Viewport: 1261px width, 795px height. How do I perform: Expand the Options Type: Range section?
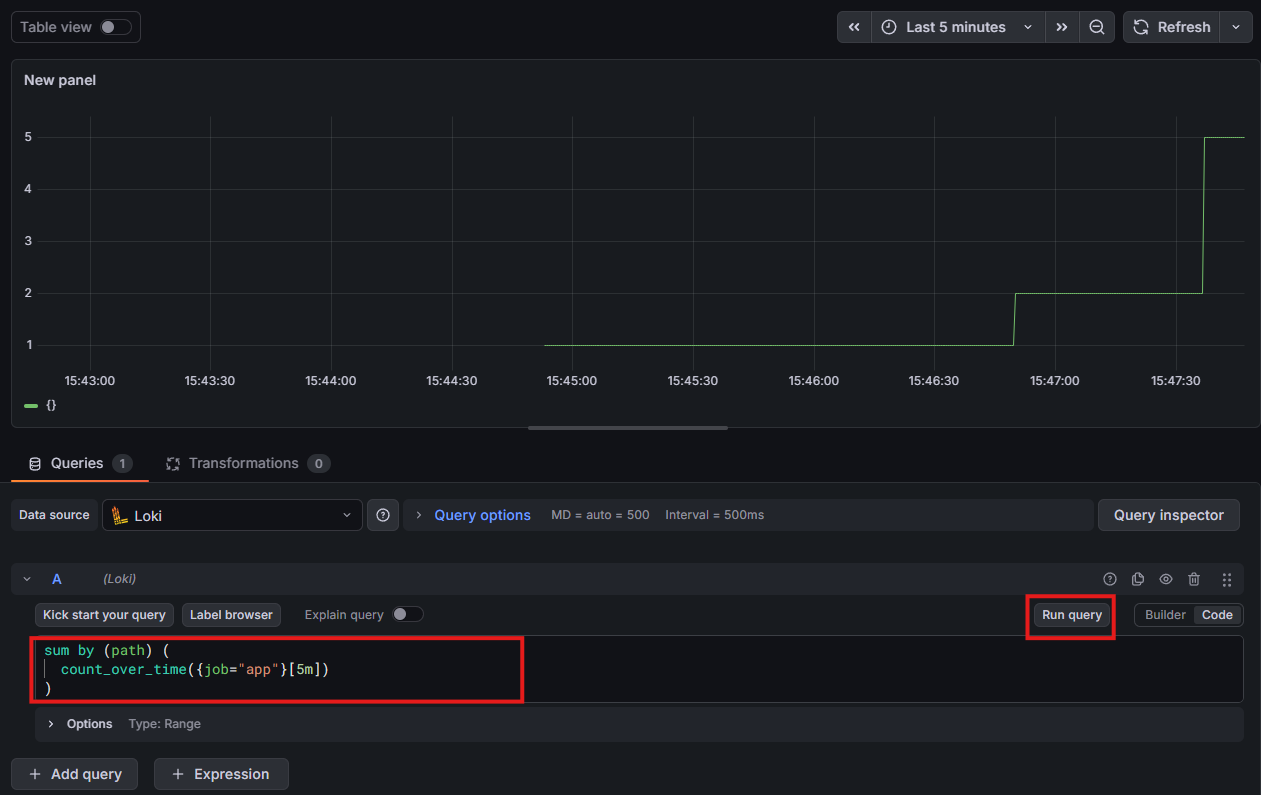tap(639, 724)
